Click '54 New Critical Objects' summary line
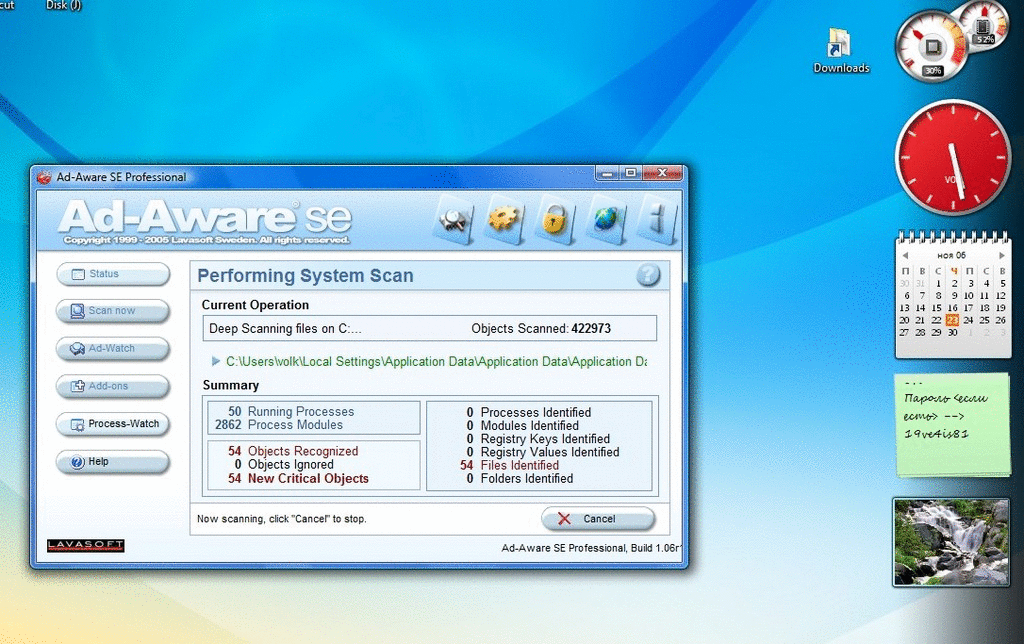Screen dimensions: 1024x644 click(298, 479)
